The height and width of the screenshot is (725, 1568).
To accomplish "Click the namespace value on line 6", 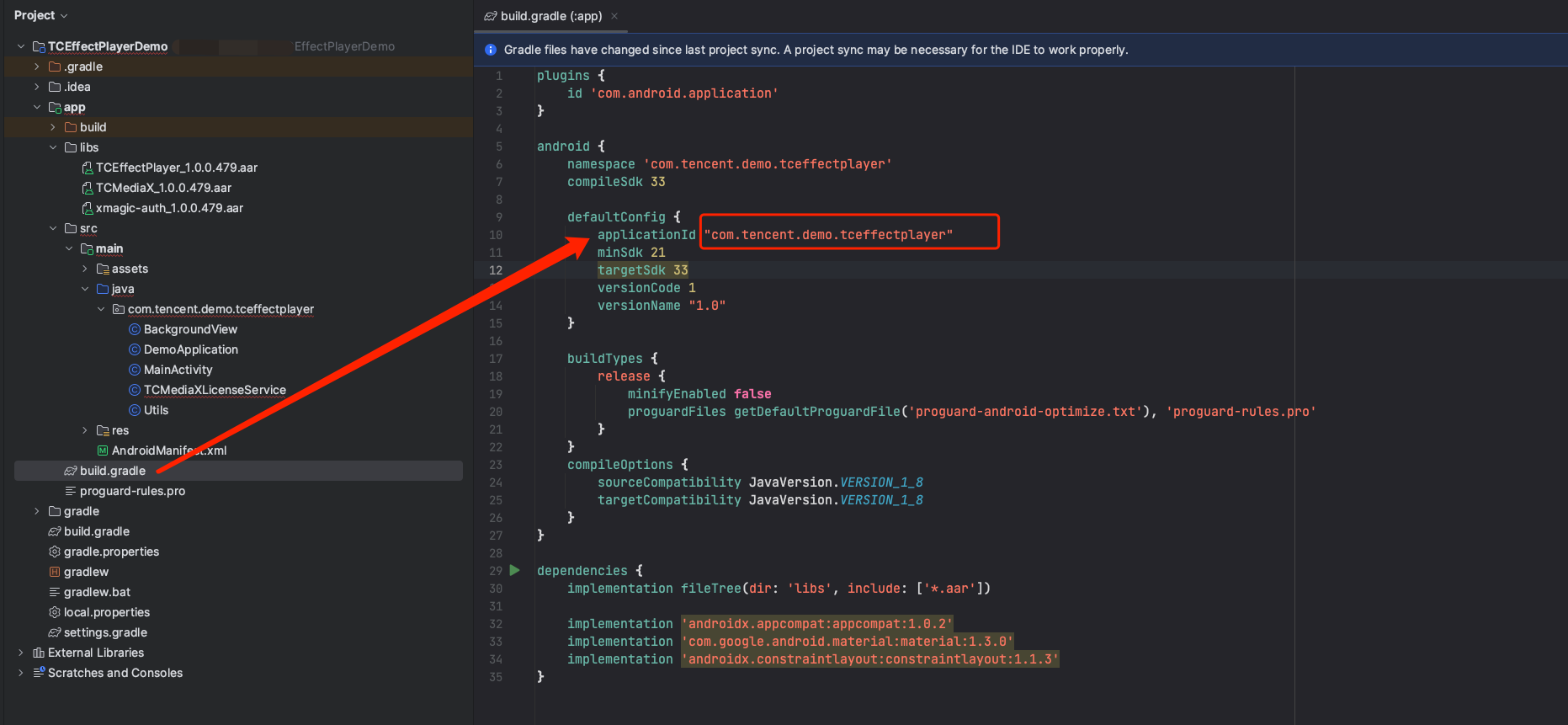I will tap(768, 164).
